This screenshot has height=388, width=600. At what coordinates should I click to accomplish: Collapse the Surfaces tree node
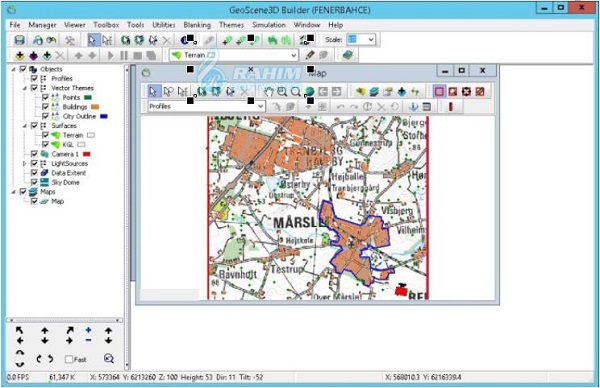click(x=25, y=126)
